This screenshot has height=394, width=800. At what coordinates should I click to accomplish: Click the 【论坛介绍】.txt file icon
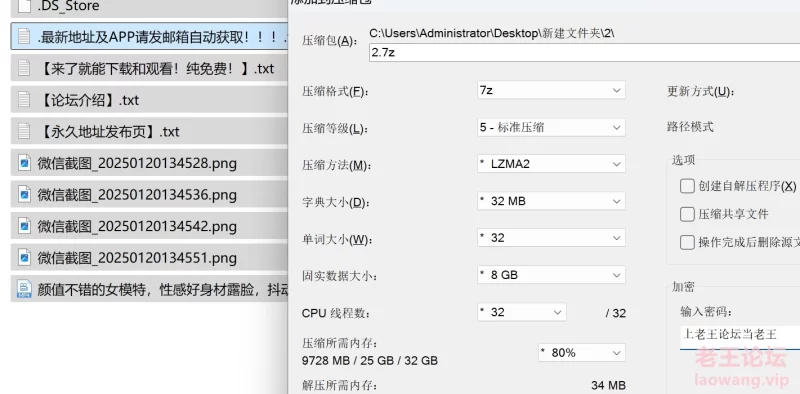23,100
